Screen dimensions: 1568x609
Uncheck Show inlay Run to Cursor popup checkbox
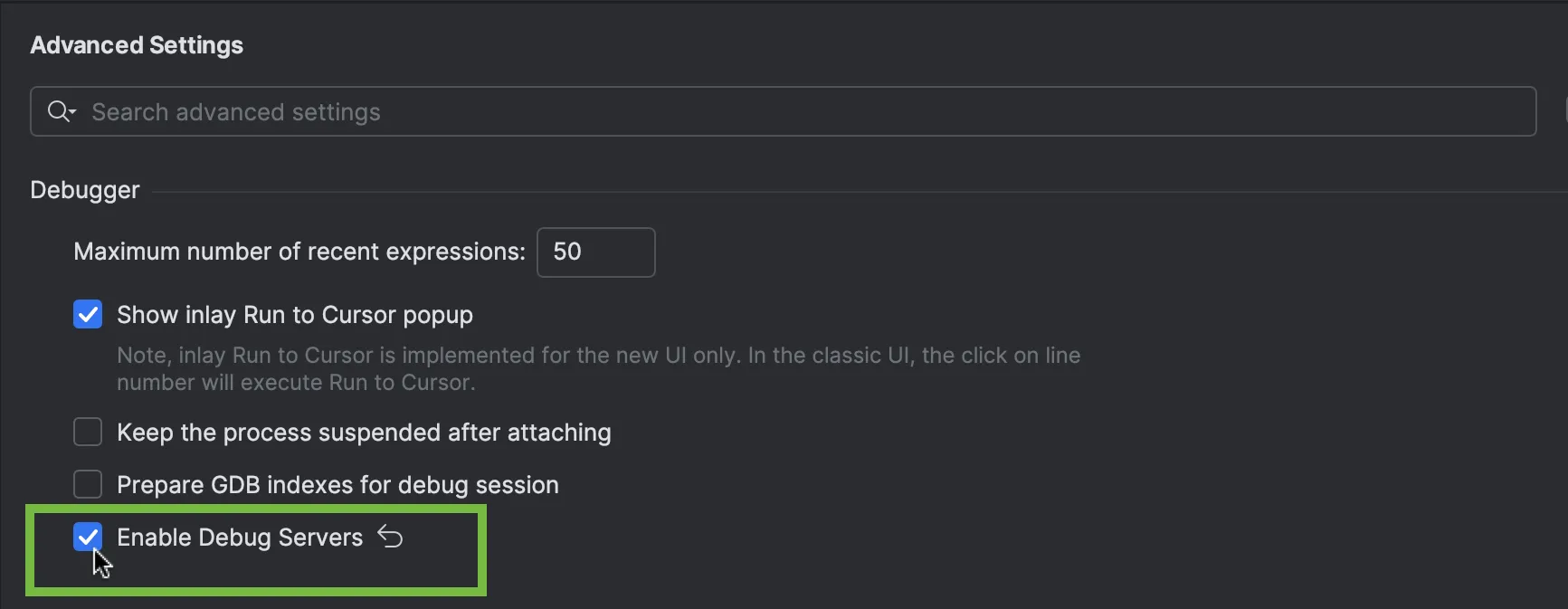coord(88,315)
